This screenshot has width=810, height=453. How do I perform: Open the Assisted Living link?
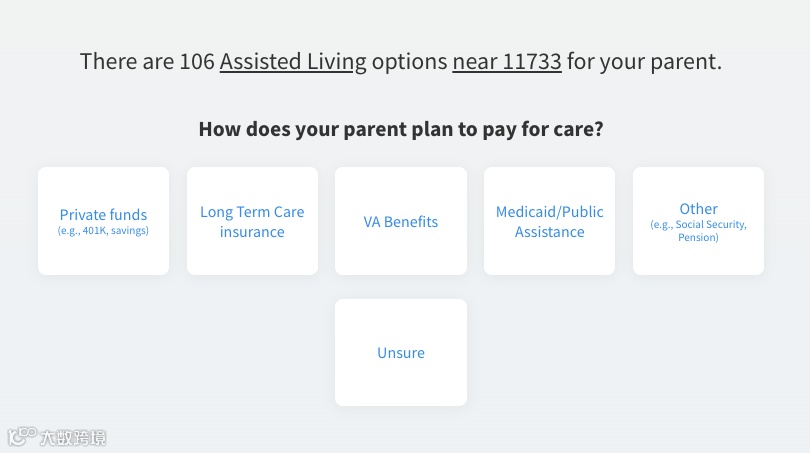click(x=293, y=61)
